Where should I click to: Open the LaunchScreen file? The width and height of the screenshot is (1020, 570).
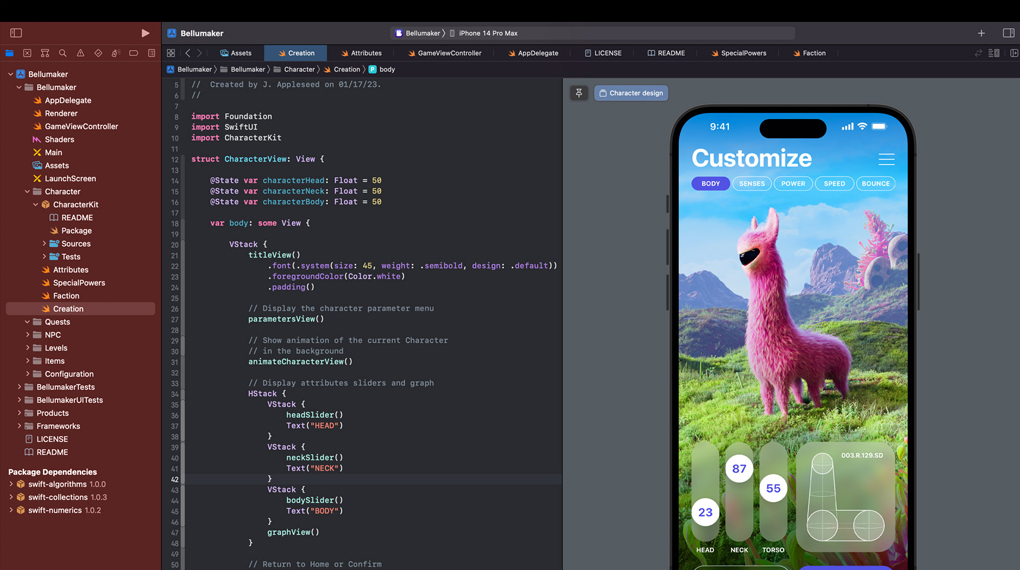click(x=64, y=178)
